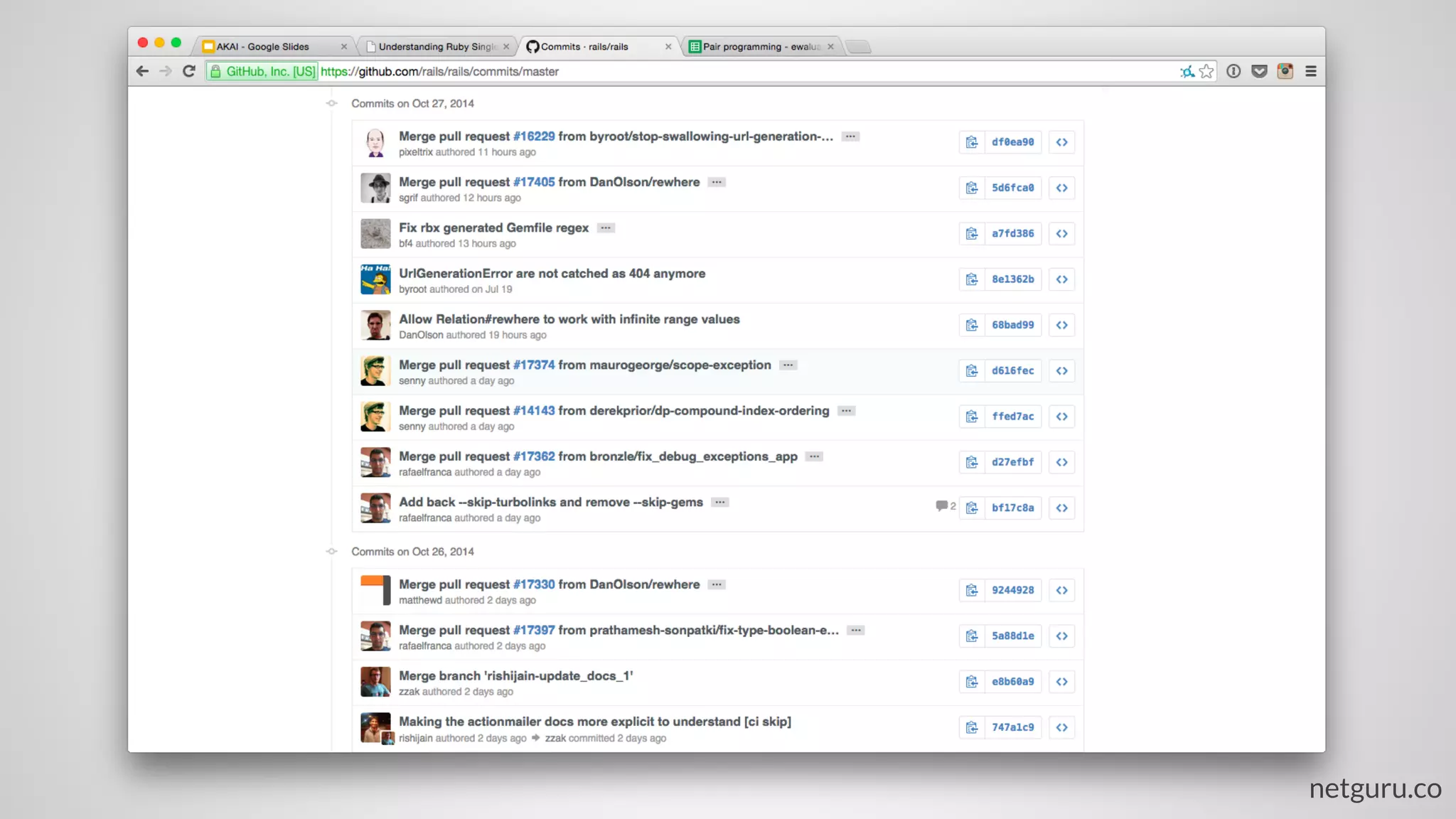Browse repository at commit 9244928
Screen dimensions: 1456x819
(1061, 590)
